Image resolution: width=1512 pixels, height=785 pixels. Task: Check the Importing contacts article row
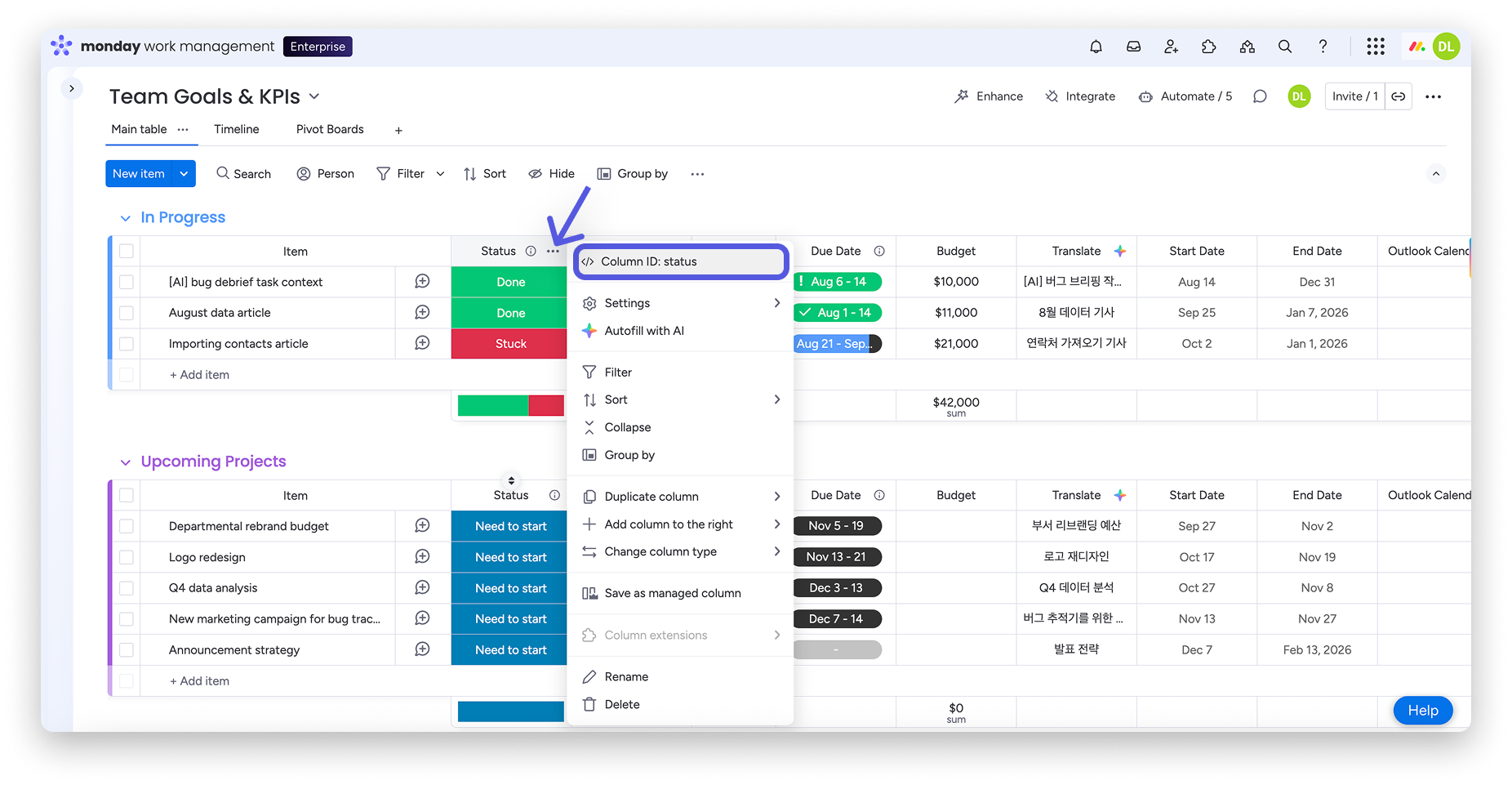coord(127,344)
